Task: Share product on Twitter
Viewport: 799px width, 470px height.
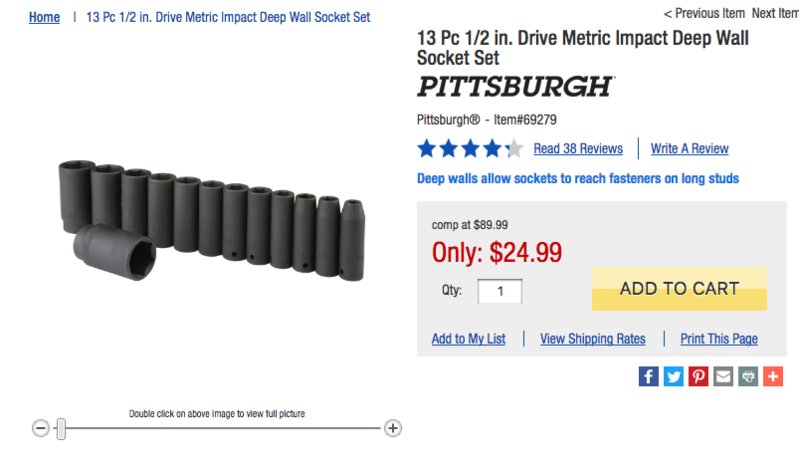Action: (673, 377)
